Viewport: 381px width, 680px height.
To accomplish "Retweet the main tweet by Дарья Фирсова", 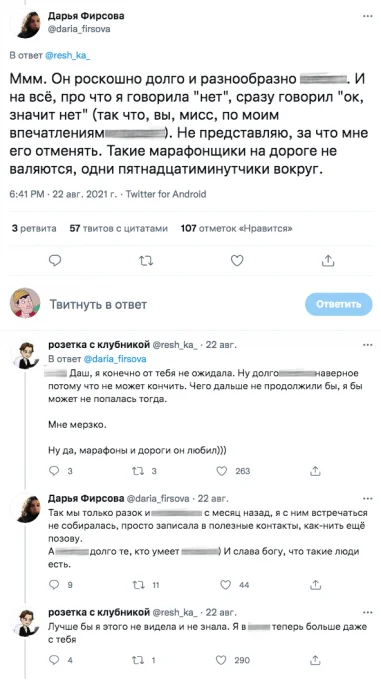I will click(x=145, y=260).
